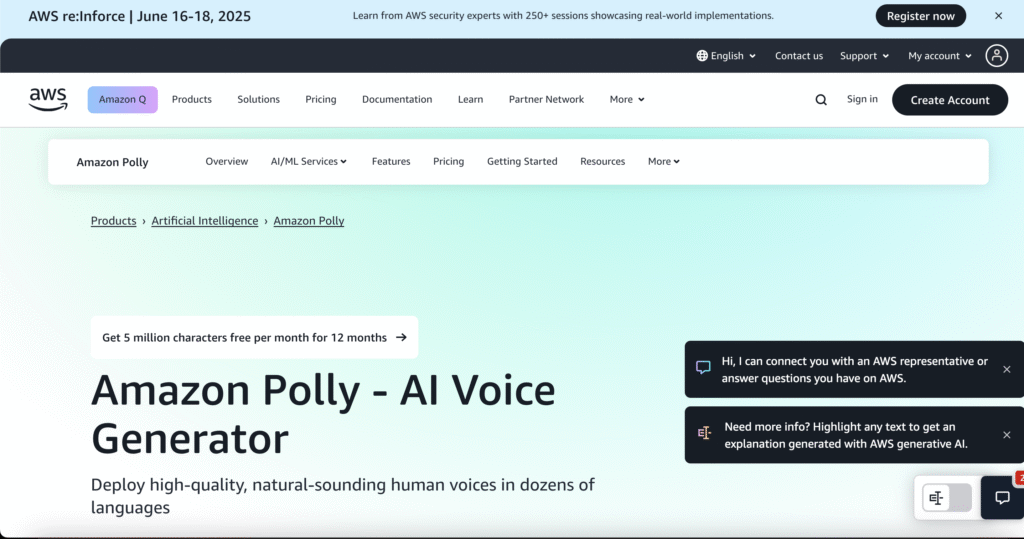Screen dimensions: 1024x539
Task: Click the 'Learn from AWS security experts' banner text
Action: 563,16
